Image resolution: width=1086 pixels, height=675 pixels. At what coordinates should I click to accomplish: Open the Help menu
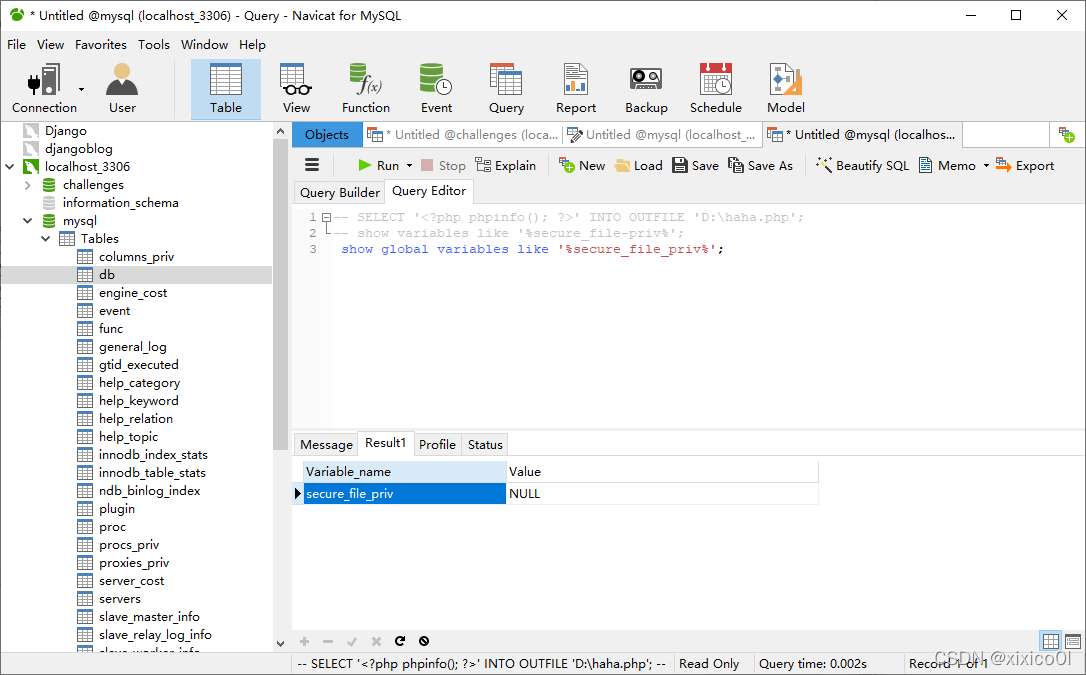252,44
